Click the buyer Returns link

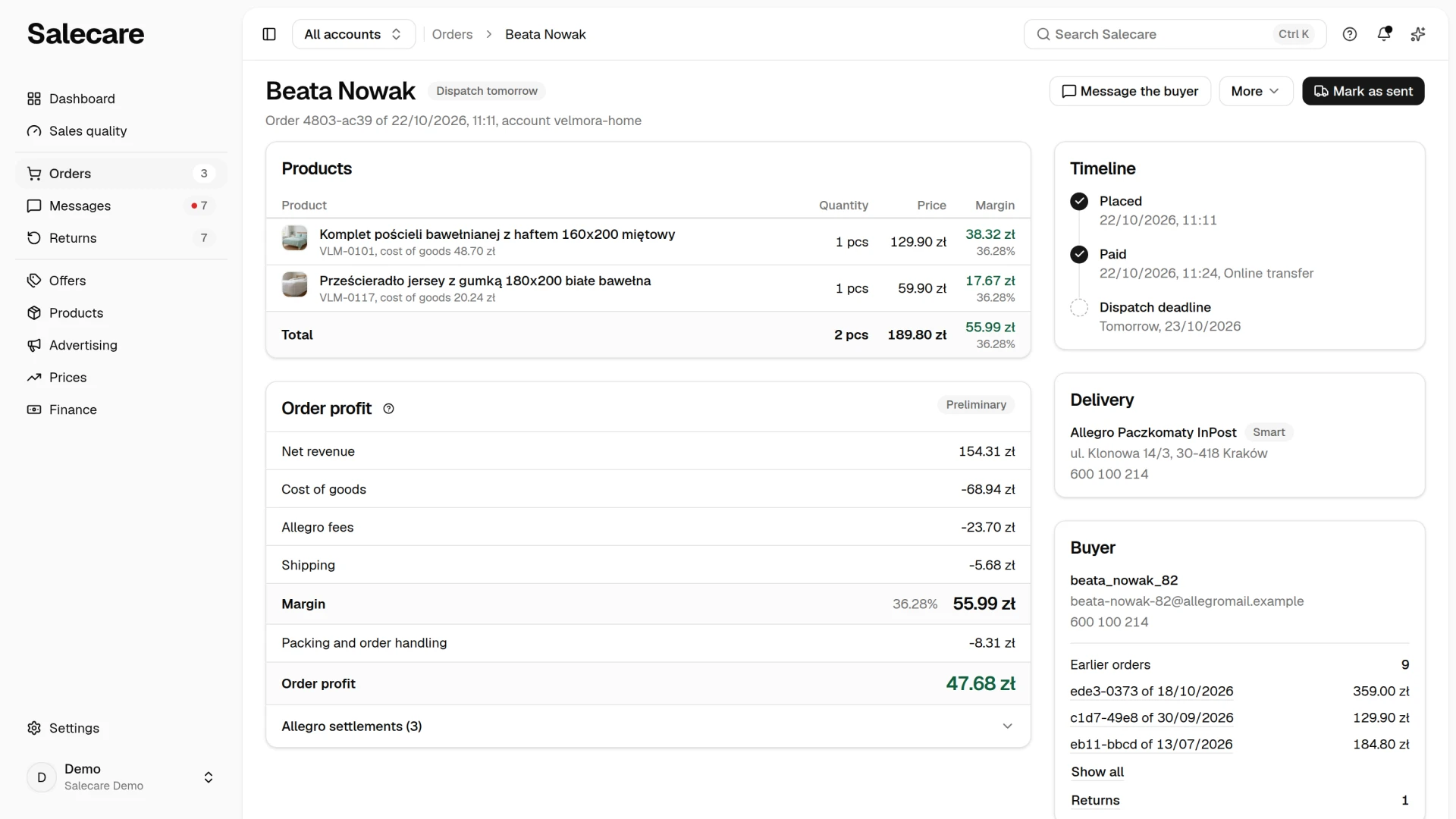click(1095, 801)
